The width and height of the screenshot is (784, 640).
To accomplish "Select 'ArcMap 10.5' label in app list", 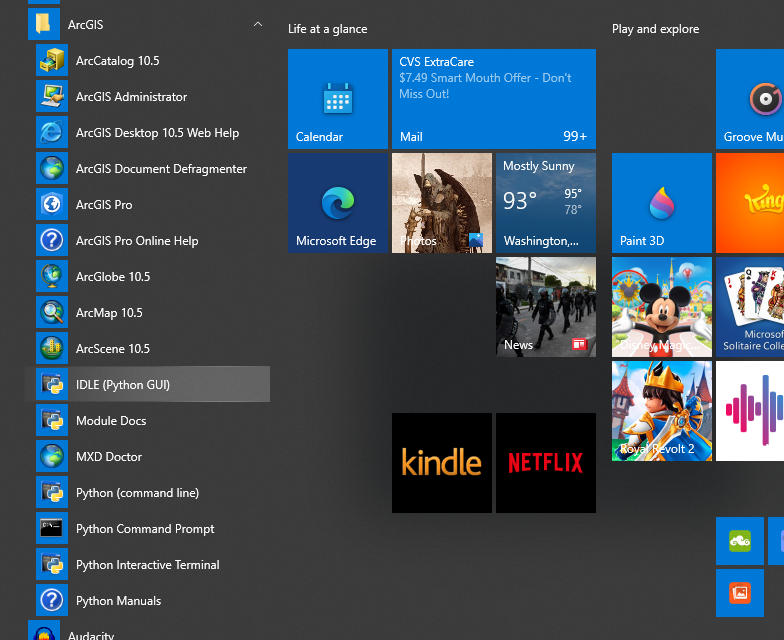I will click(x=109, y=312).
